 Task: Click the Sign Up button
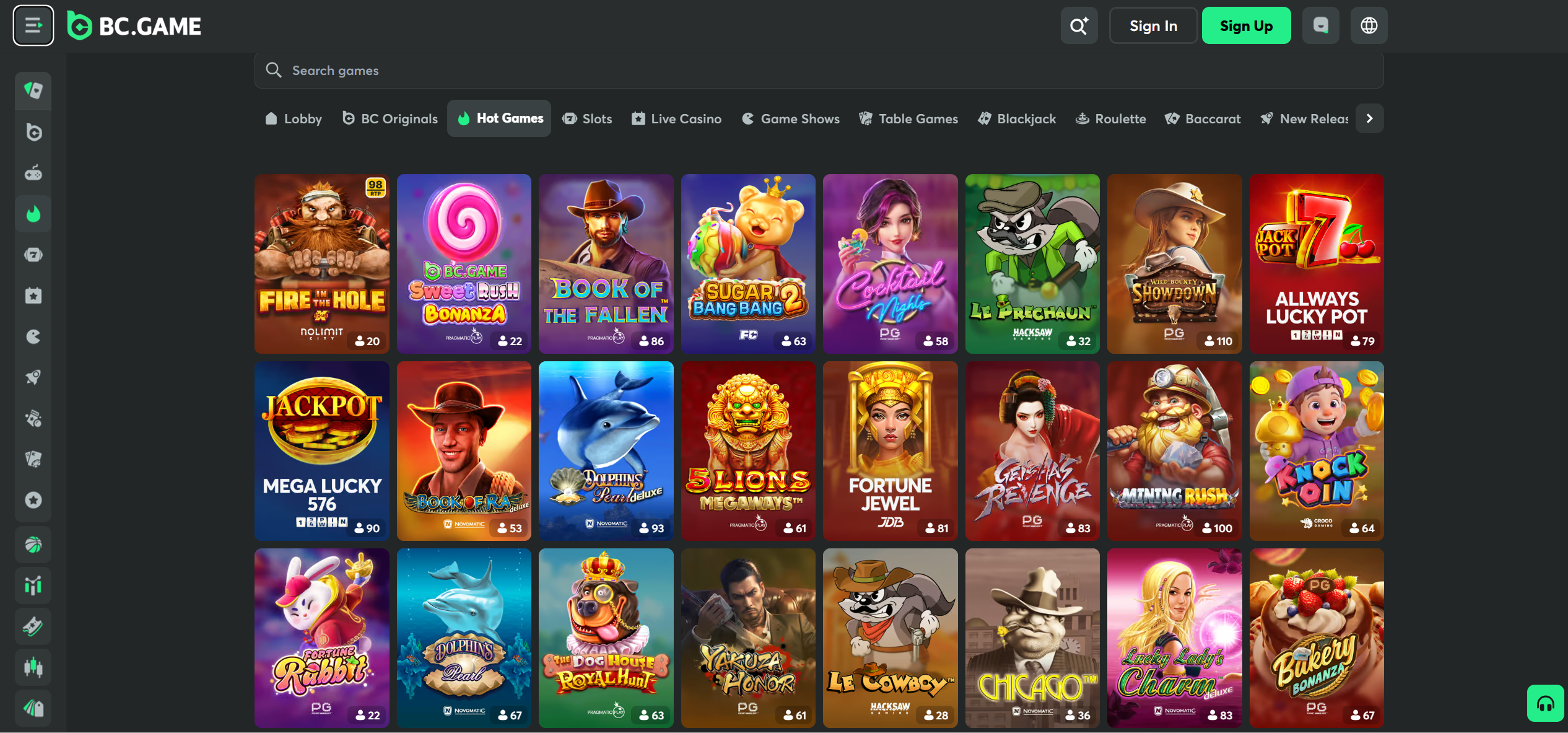(x=1246, y=25)
